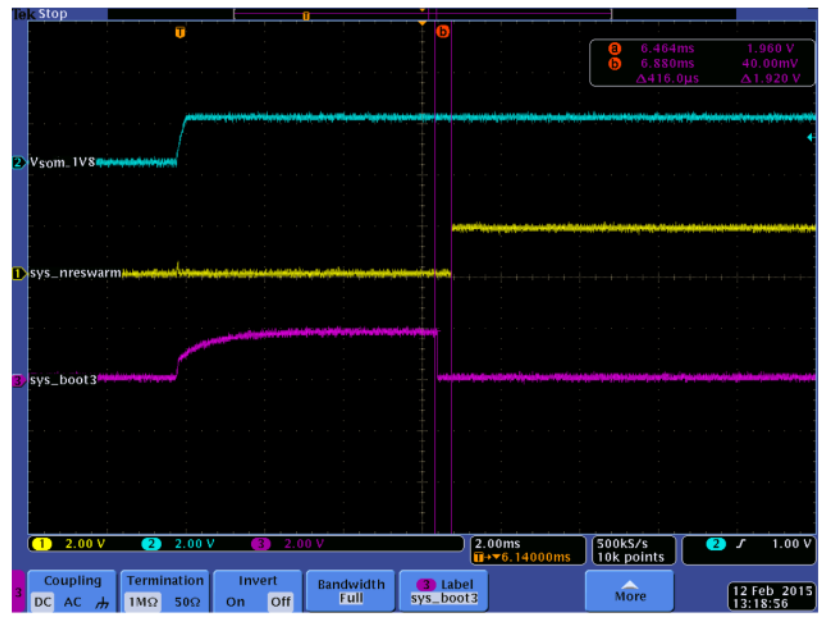
Task: Click the sys_boot3 waveform label
Action: pos(63,380)
